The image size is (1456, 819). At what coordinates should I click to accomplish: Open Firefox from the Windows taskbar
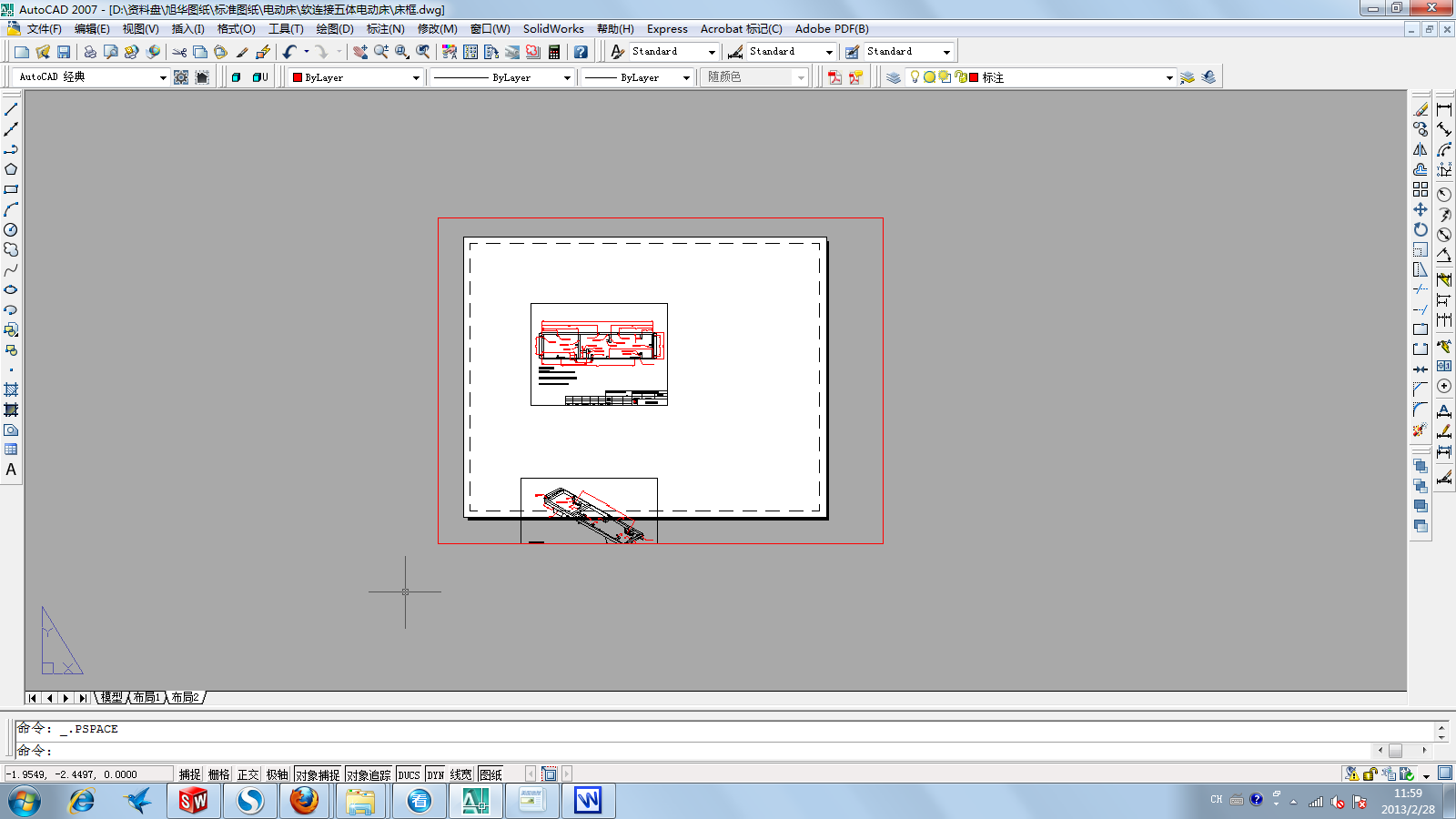pos(304,801)
